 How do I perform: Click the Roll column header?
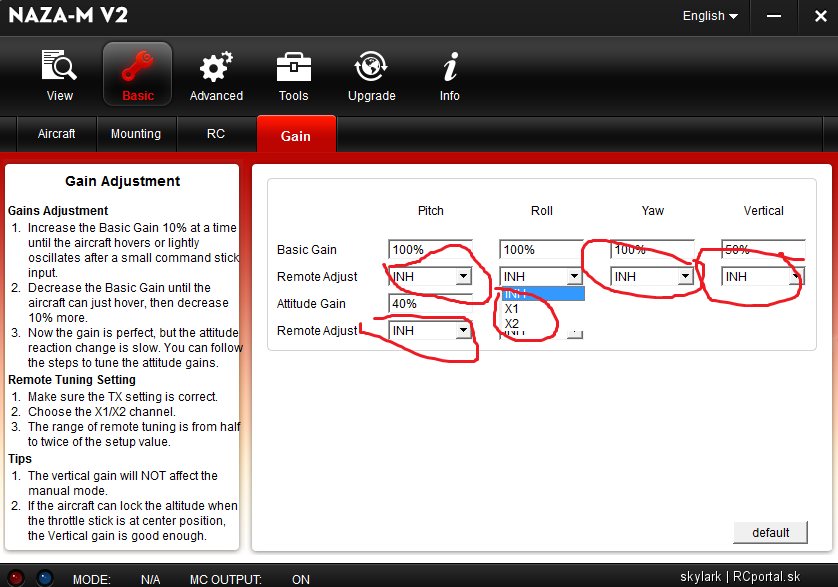[541, 211]
